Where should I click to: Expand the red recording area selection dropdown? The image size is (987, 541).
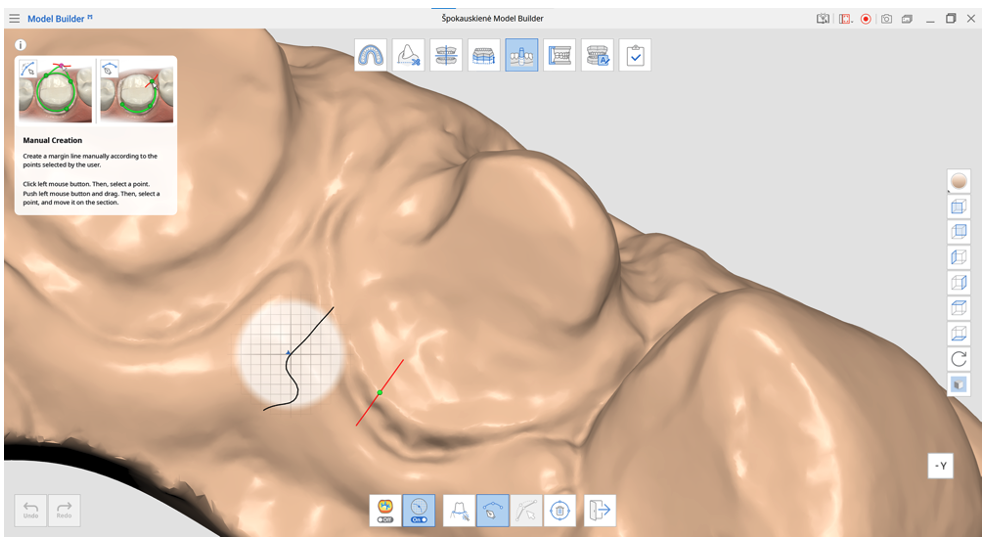(845, 19)
